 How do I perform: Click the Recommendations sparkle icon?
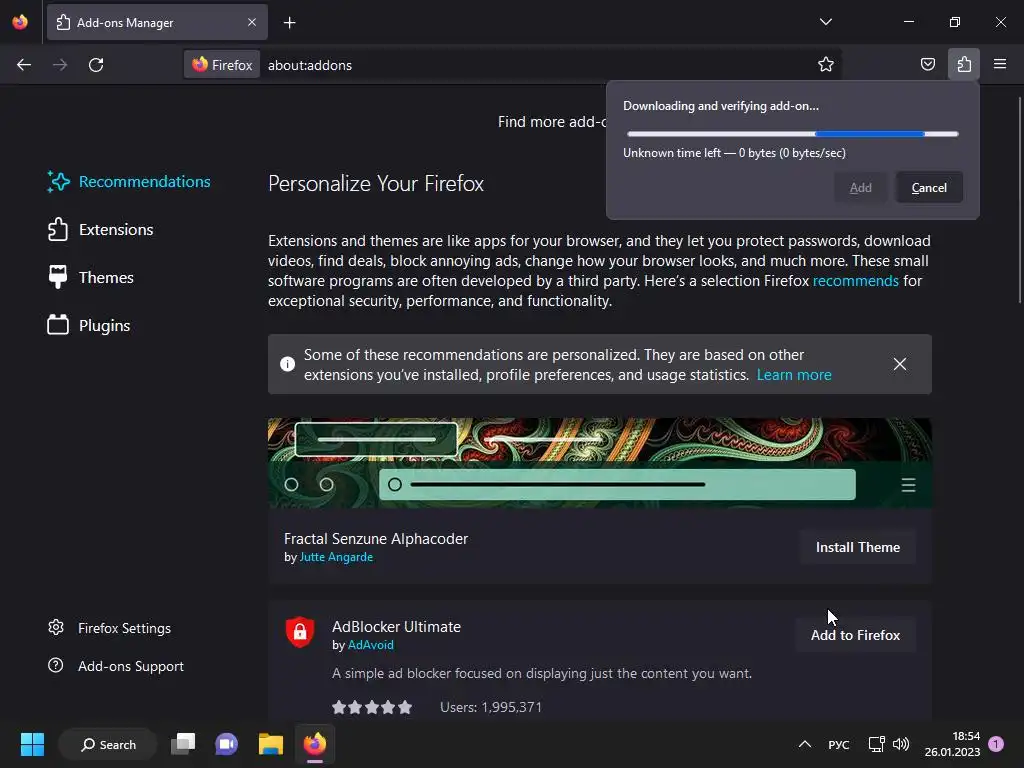(57, 182)
